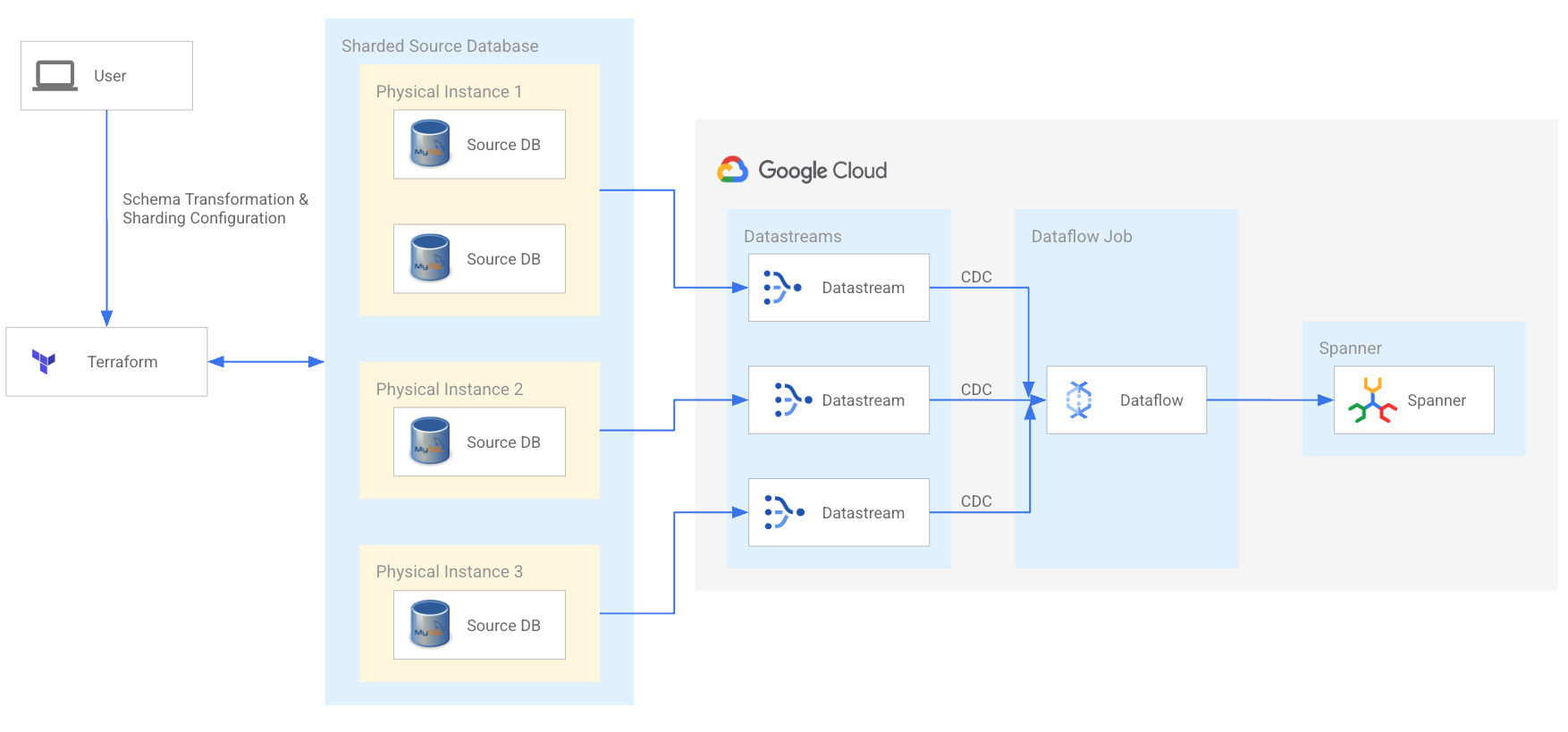
Task: Click the Sharded Source Database title
Action: [440, 46]
